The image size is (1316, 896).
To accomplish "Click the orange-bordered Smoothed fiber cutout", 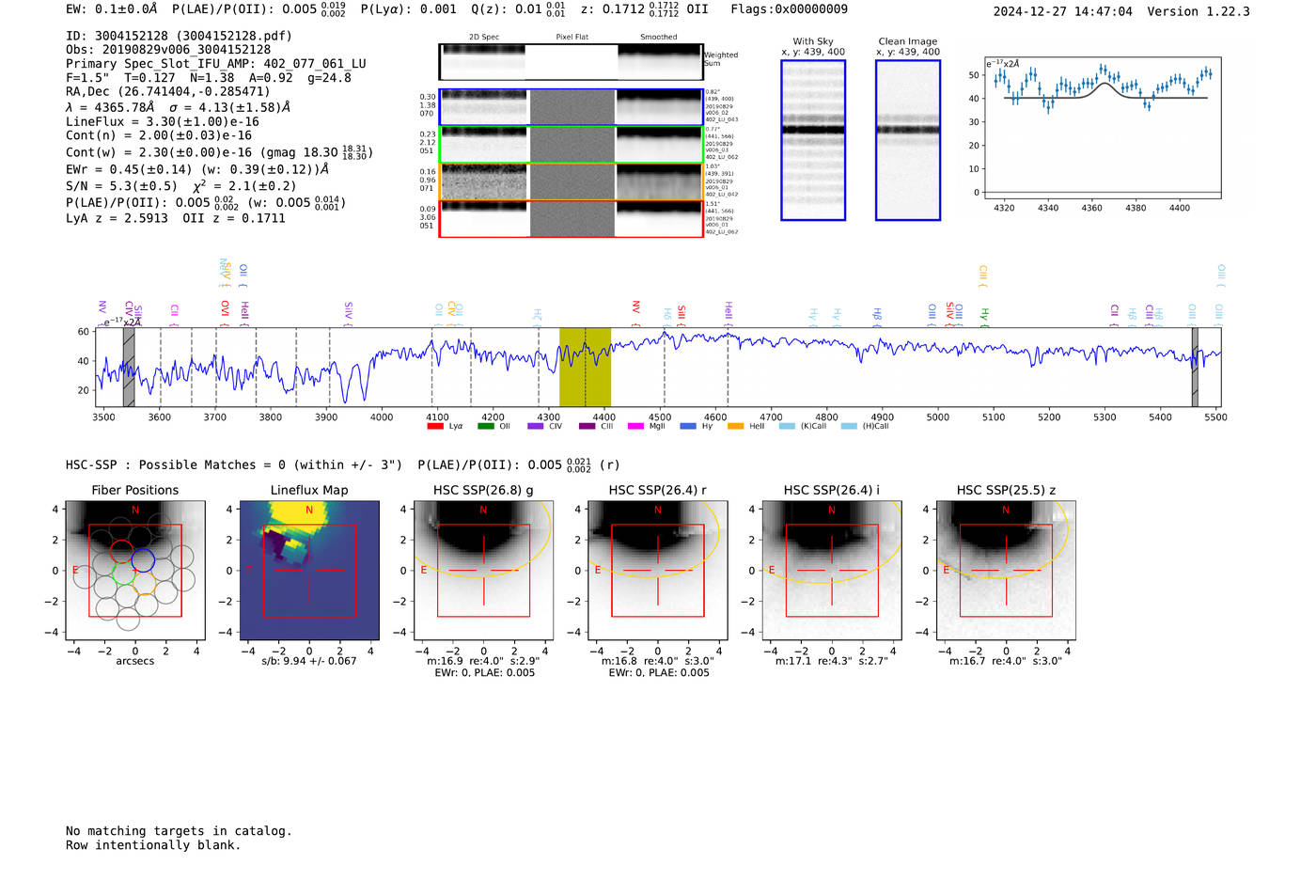I will (659, 181).
